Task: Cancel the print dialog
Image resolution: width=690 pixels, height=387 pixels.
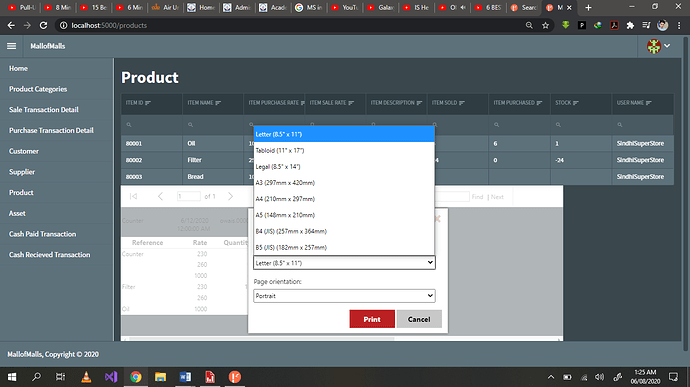Action: [x=419, y=319]
